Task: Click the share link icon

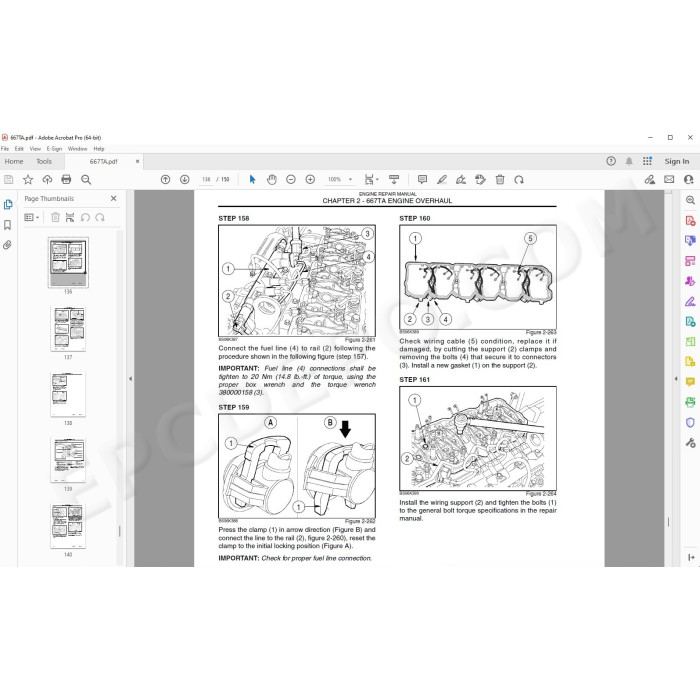Action: point(650,179)
